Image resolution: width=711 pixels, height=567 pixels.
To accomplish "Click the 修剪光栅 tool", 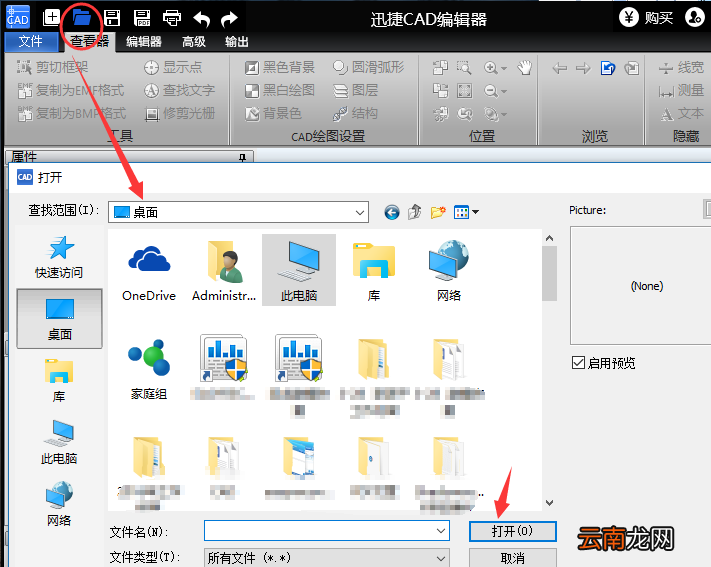I will tap(179, 113).
